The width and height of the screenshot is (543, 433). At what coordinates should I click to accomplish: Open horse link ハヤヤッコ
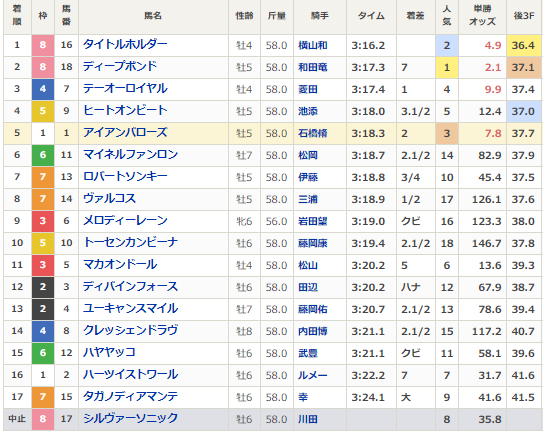(109, 352)
